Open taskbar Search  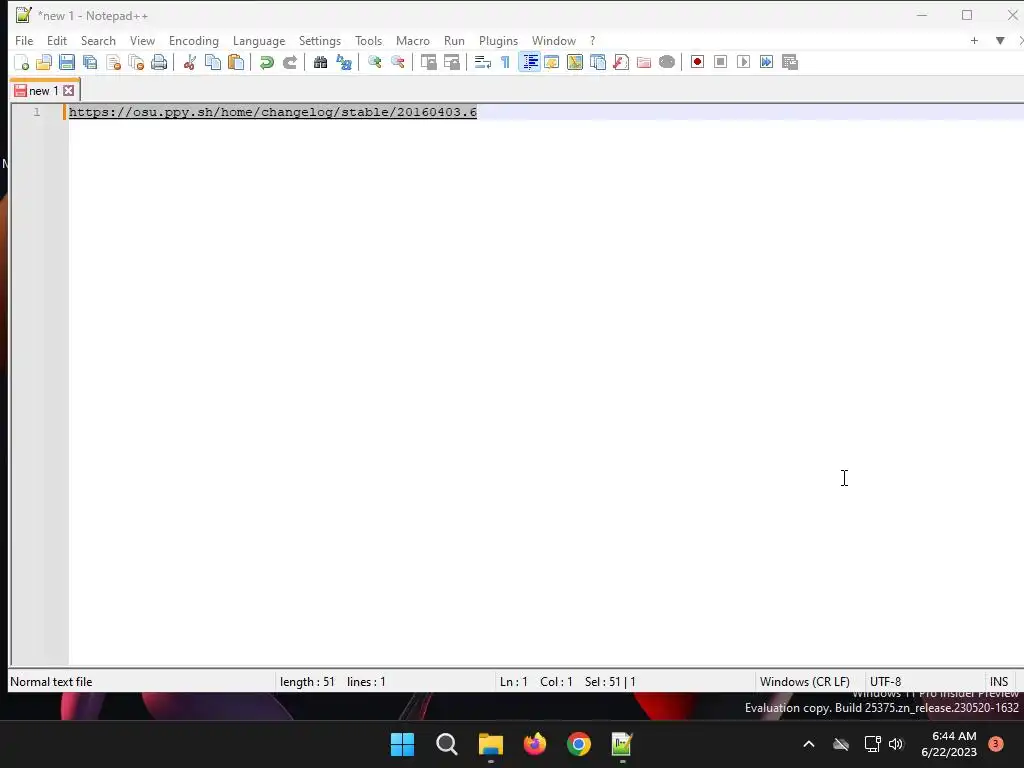click(447, 744)
